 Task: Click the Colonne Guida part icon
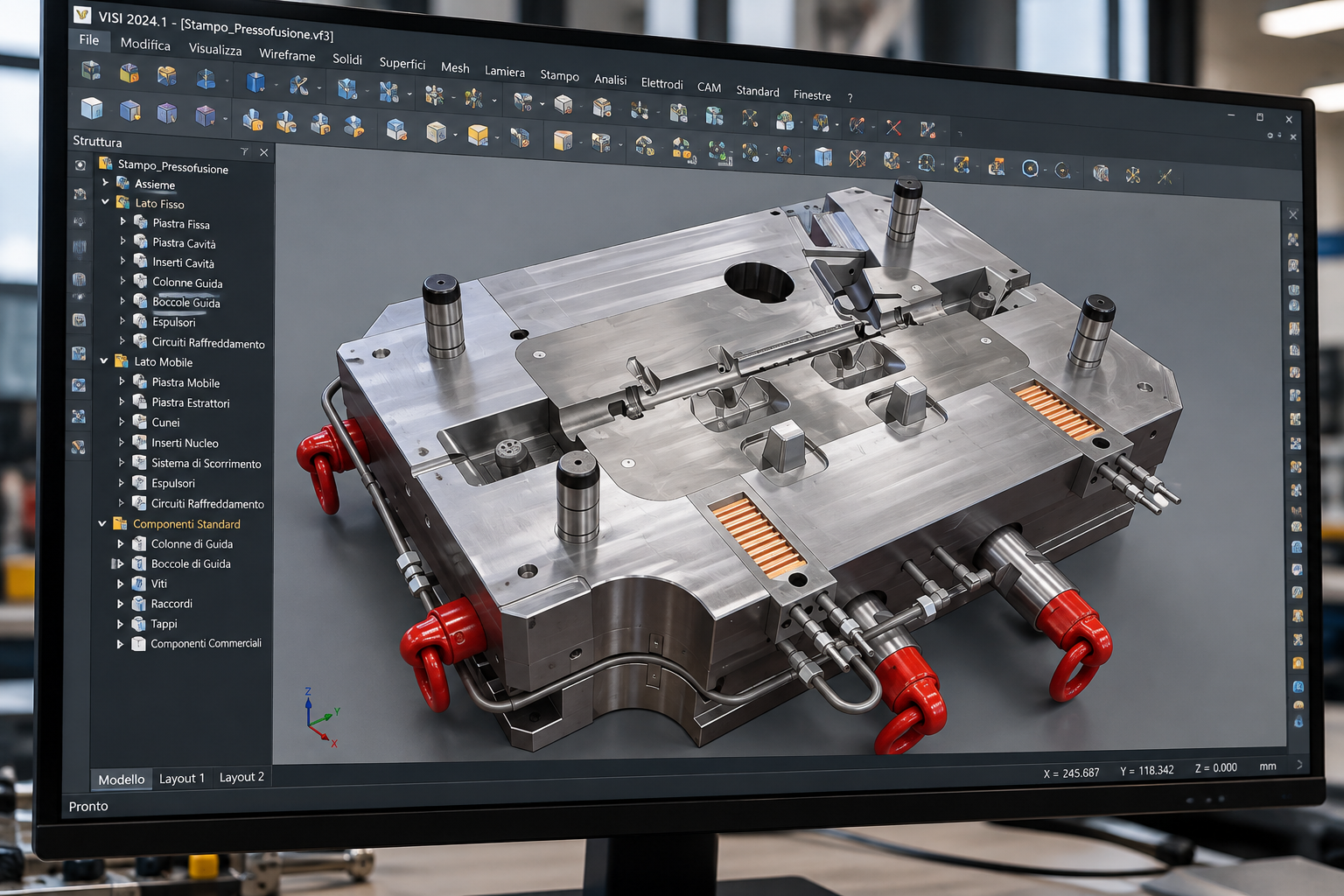(x=140, y=281)
